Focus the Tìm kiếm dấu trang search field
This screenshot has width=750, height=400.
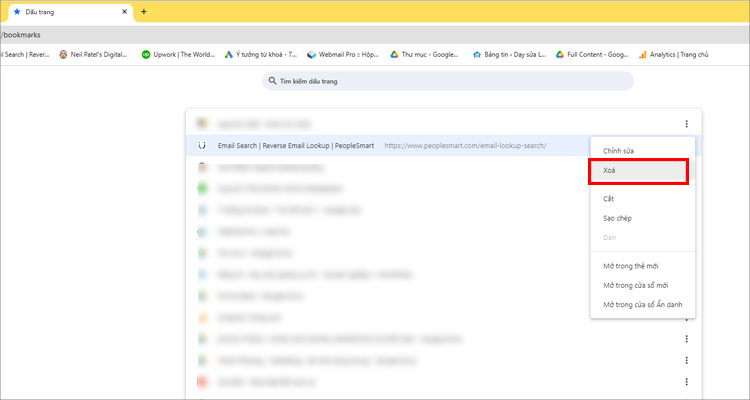point(448,81)
